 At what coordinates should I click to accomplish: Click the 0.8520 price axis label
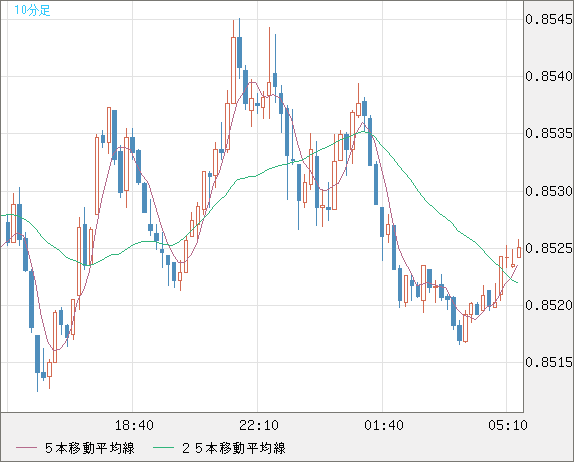tap(549, 305)
